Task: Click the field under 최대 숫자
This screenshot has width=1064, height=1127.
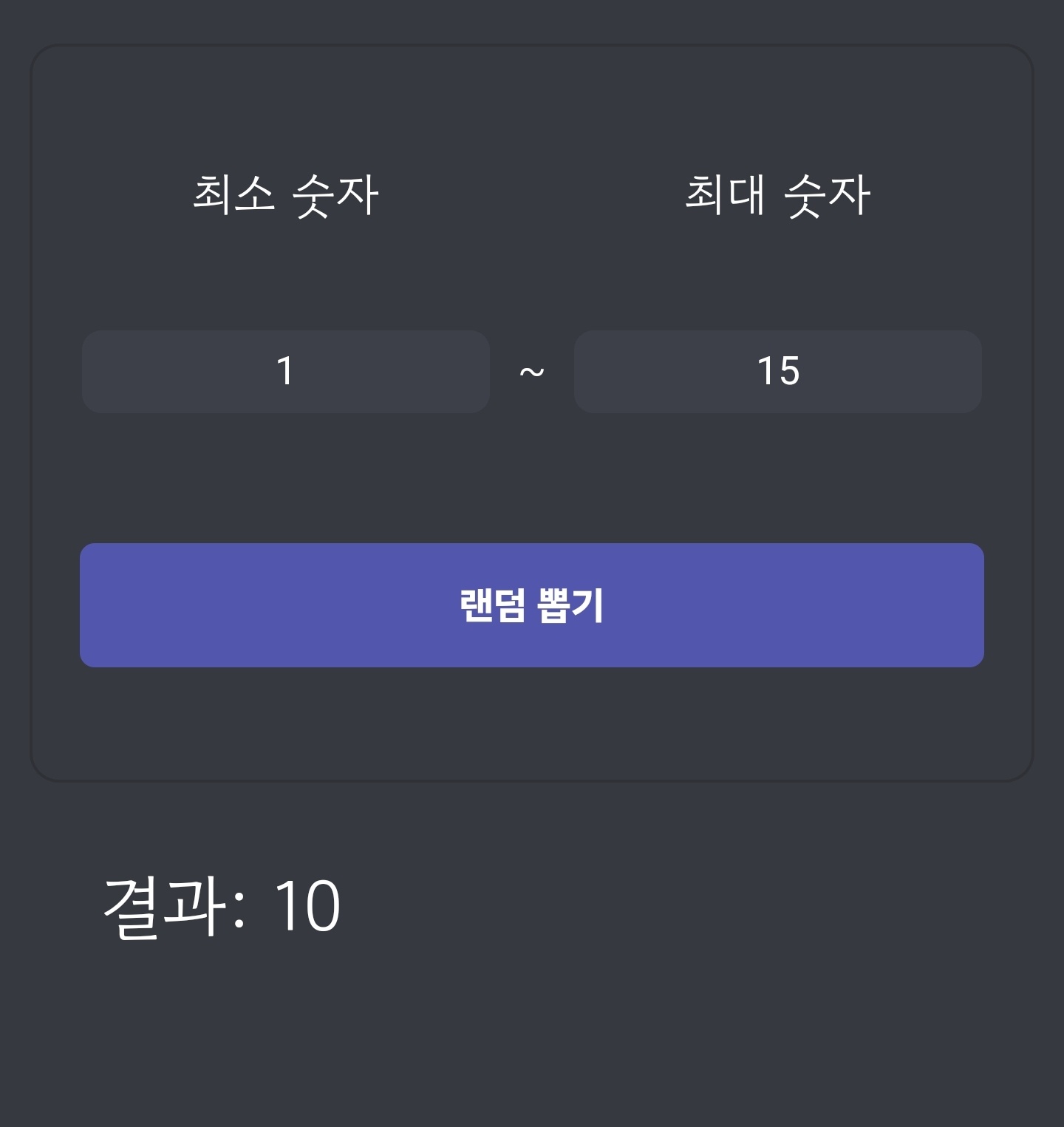Action: [x=777, y=371]
